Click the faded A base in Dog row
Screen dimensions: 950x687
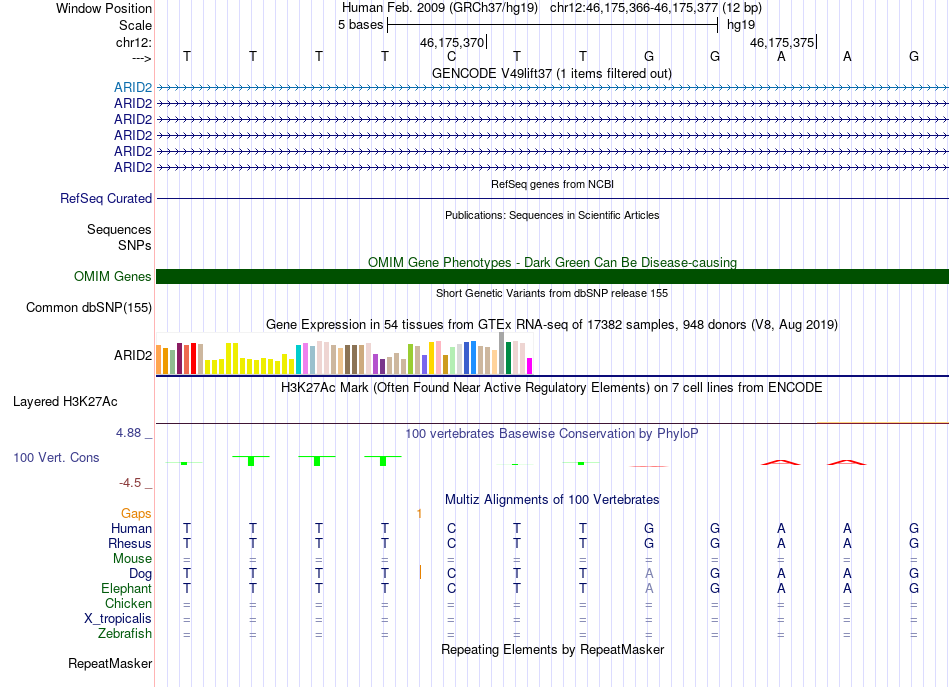[x=649, y=573]
